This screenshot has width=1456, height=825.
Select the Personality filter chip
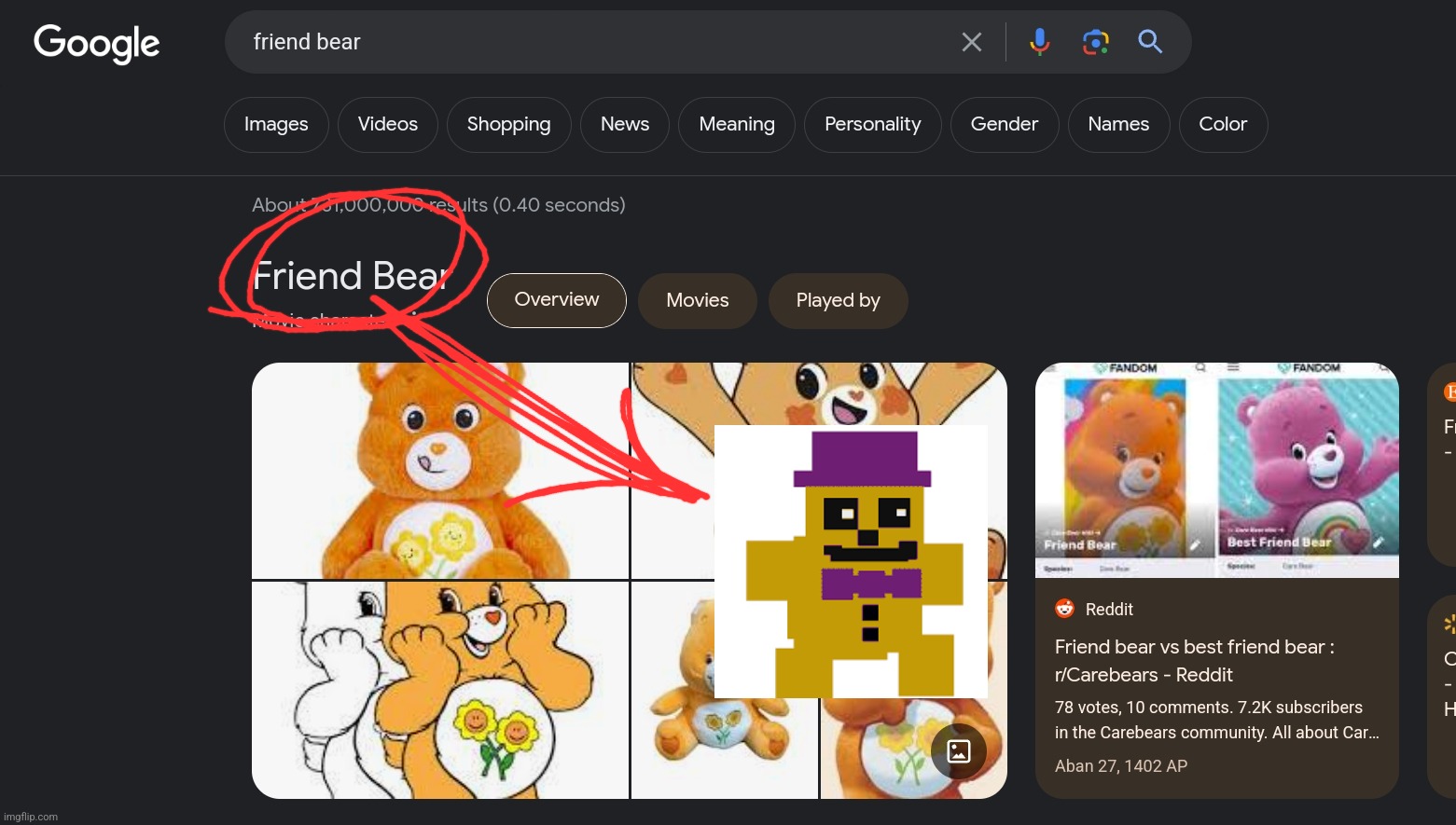(873, 124)
